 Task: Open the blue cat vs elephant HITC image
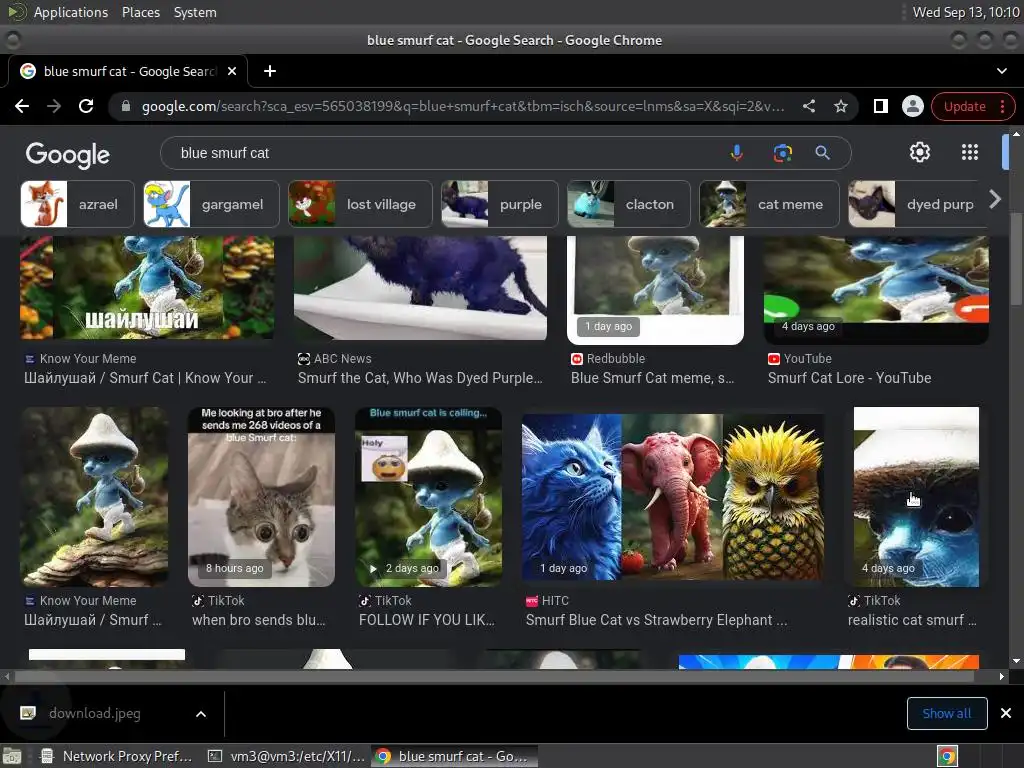(x=673, y=496)
